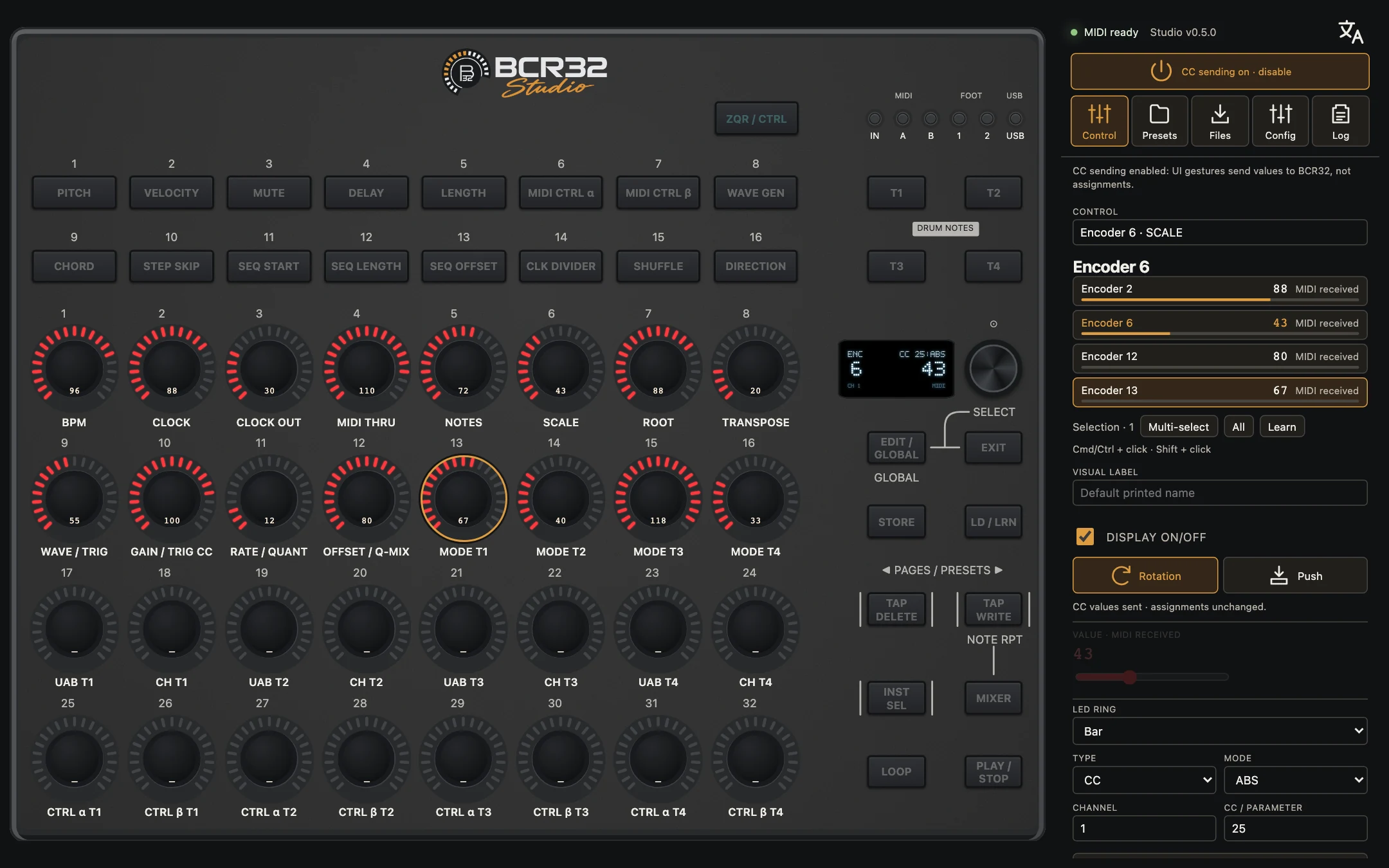Open the MODE ABS dropdown
The height and width of the screenshot is (868, 1389).
1296,780
